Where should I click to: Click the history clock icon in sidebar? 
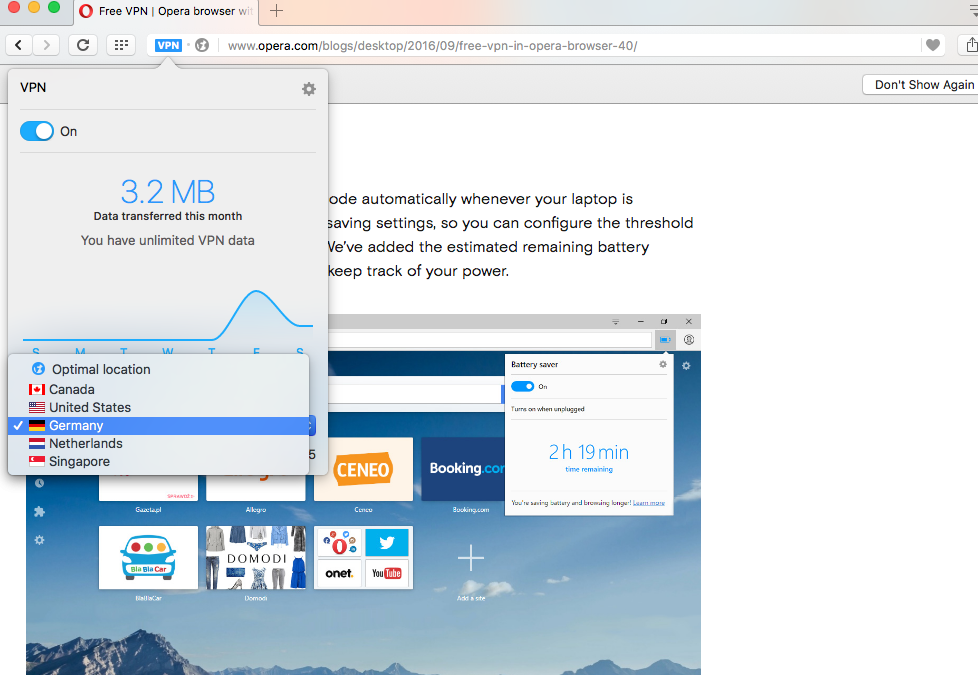pos(39,483)
